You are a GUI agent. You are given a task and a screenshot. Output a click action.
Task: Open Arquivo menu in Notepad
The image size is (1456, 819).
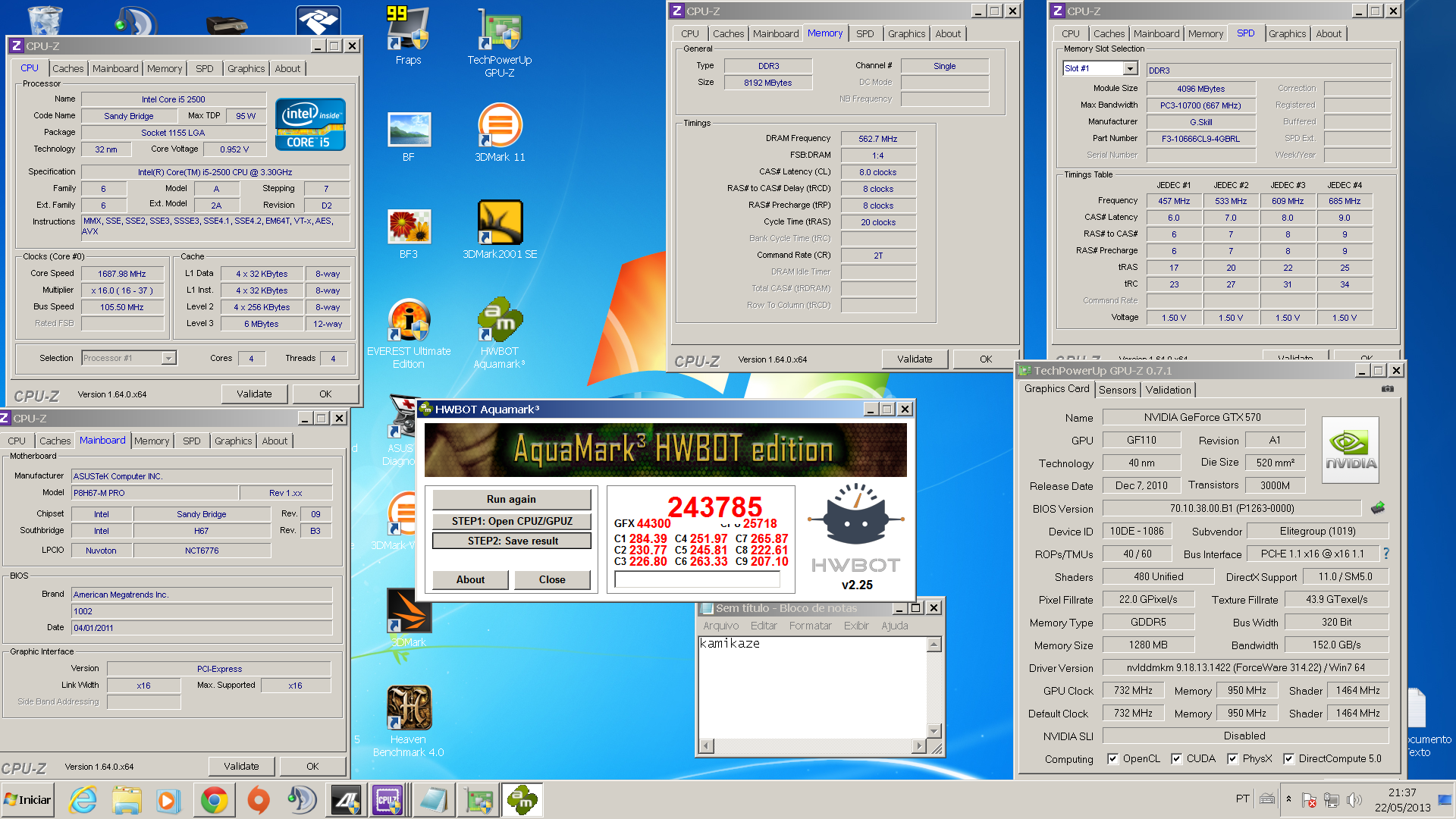(720, 626)
